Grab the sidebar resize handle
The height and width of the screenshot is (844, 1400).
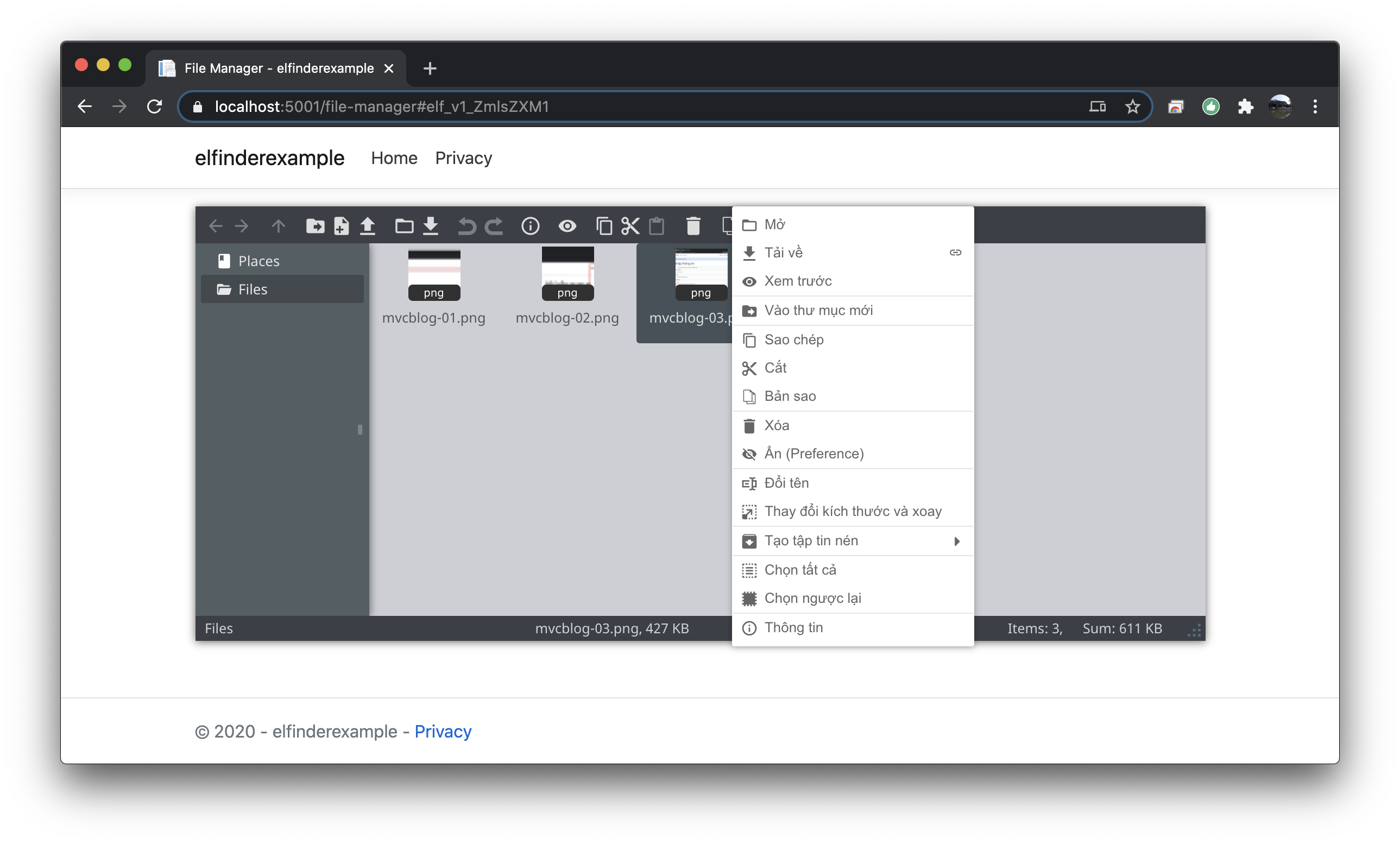(360, 429)
